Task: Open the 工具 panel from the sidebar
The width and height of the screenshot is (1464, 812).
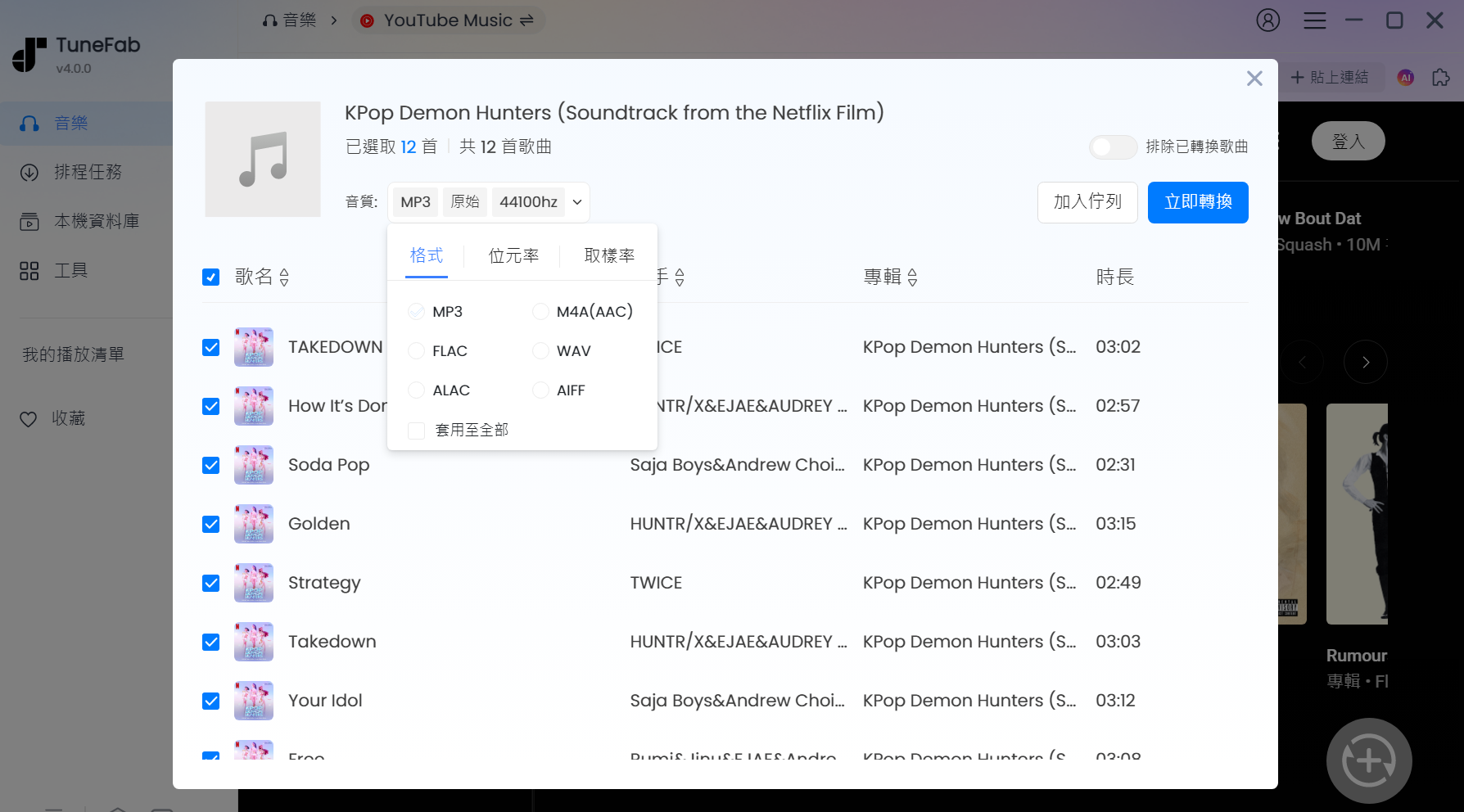Action: coord(71,270)
